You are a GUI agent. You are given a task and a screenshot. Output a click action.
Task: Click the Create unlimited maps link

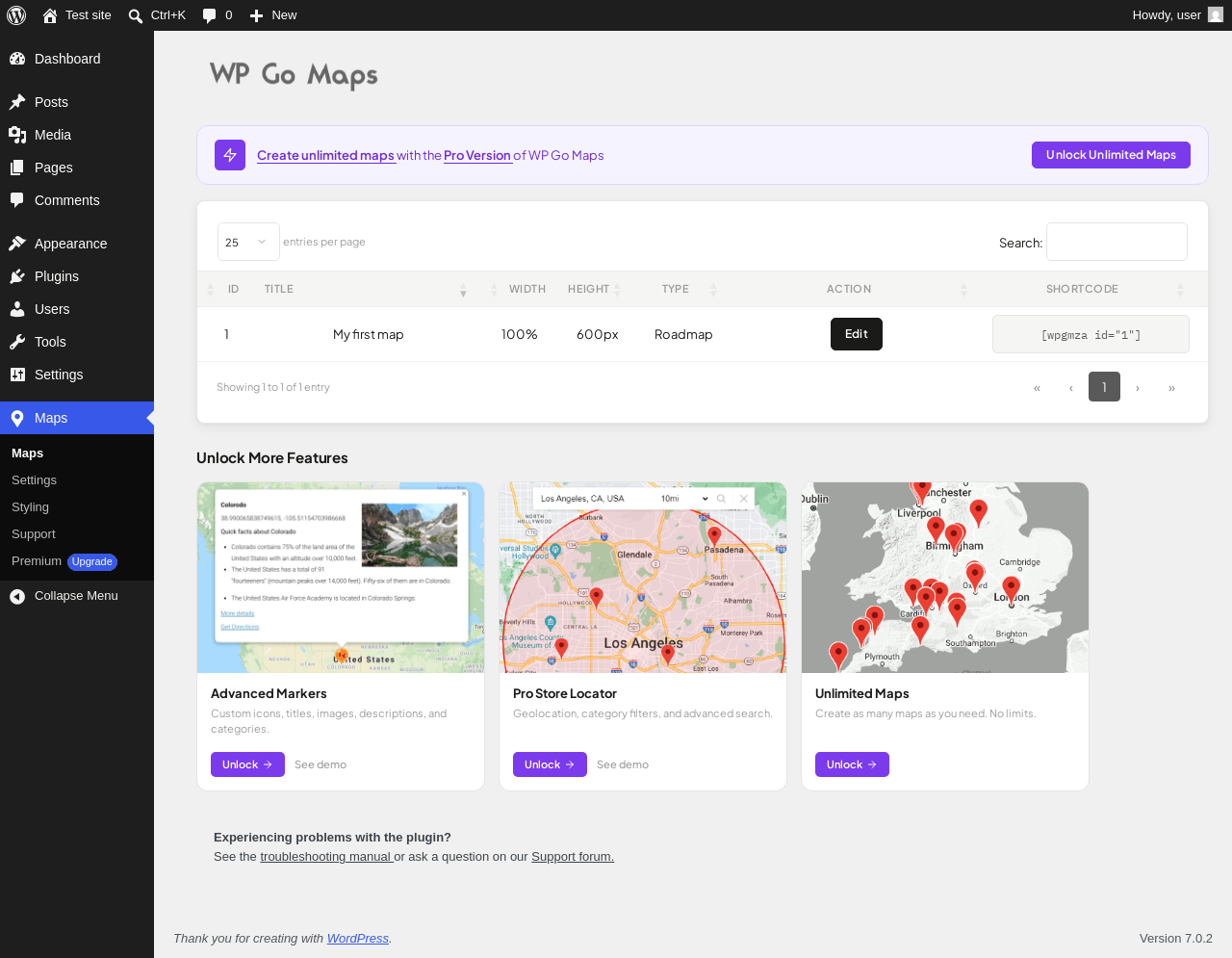point(325,155)
